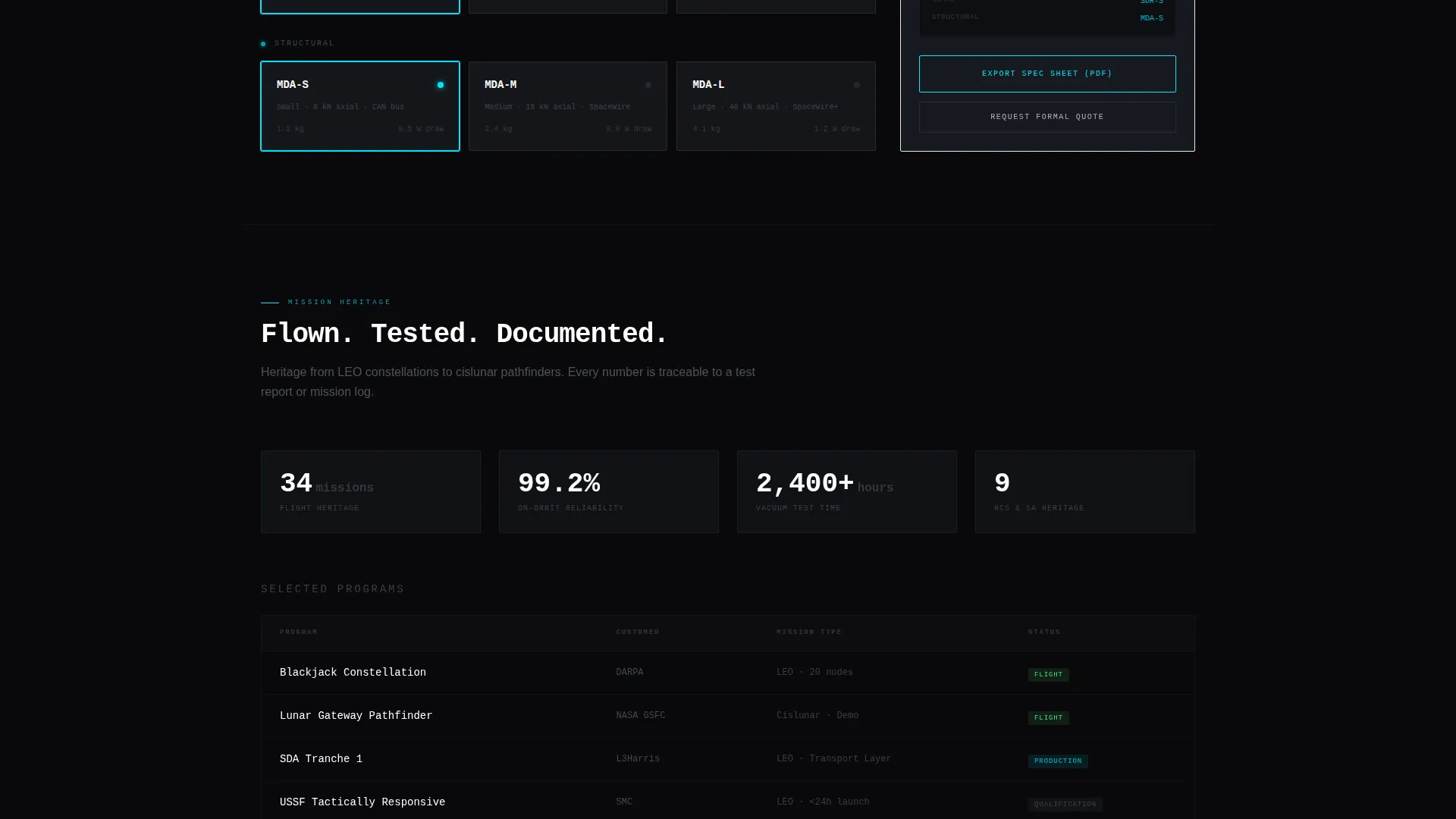Click the 34 missions flight heritage card
Screen dimensions: 1456x819
[x=371, y=492]
